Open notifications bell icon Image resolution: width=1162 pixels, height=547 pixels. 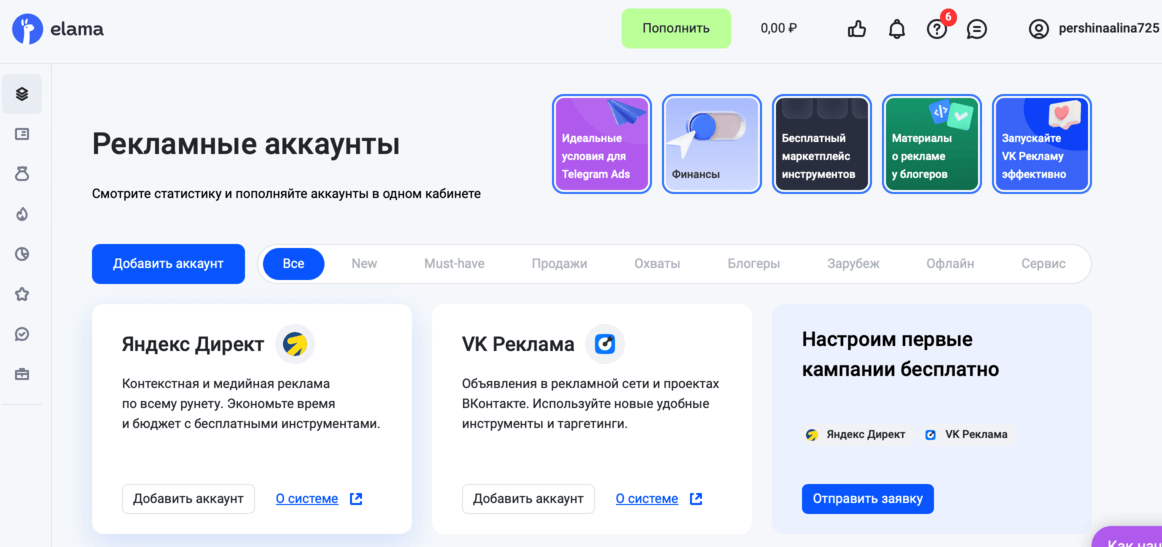[897, 30]
